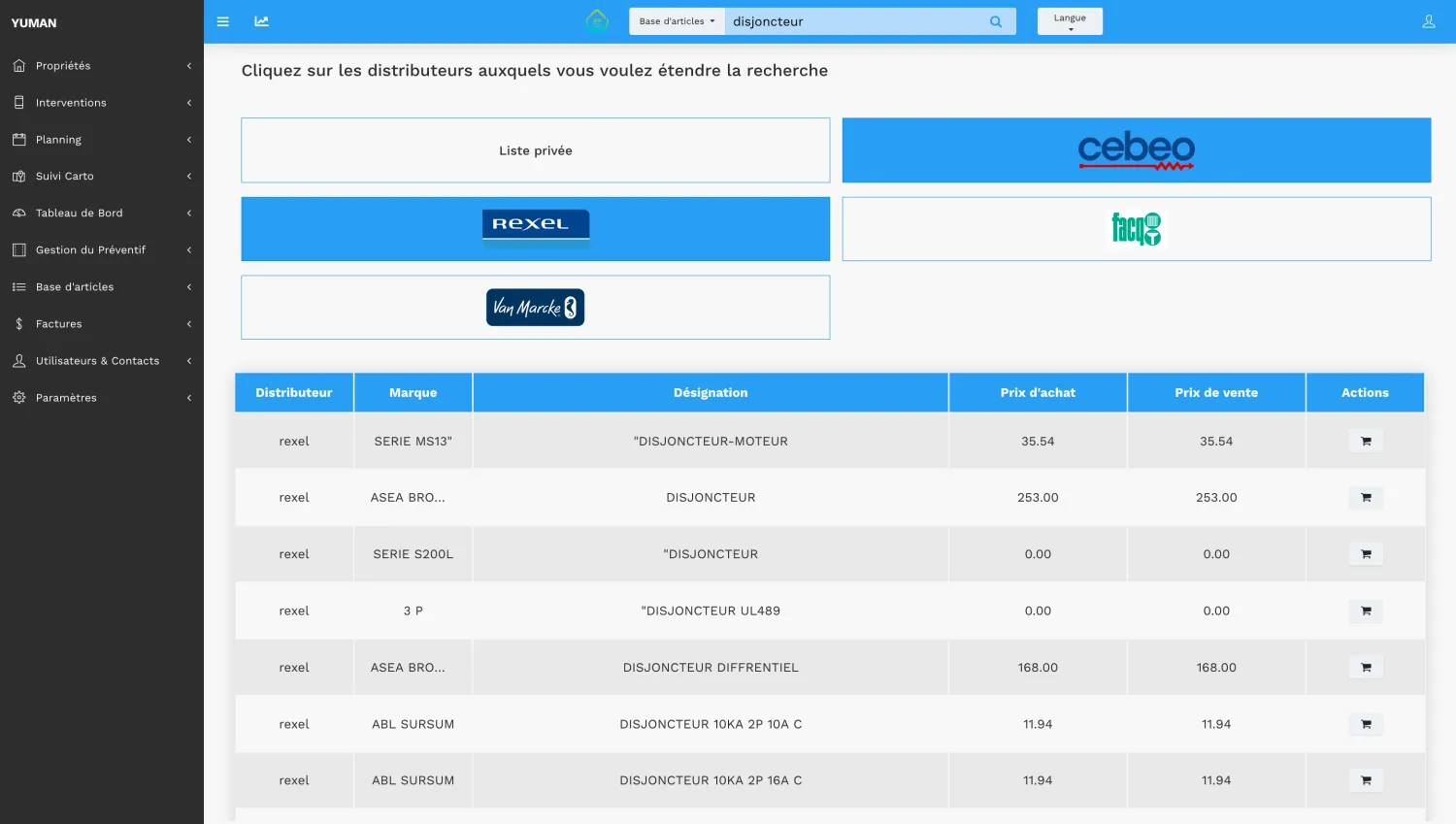Add DISJONCTEUR 10KA 2P 10A C to cart

(x=1366, y=724)
